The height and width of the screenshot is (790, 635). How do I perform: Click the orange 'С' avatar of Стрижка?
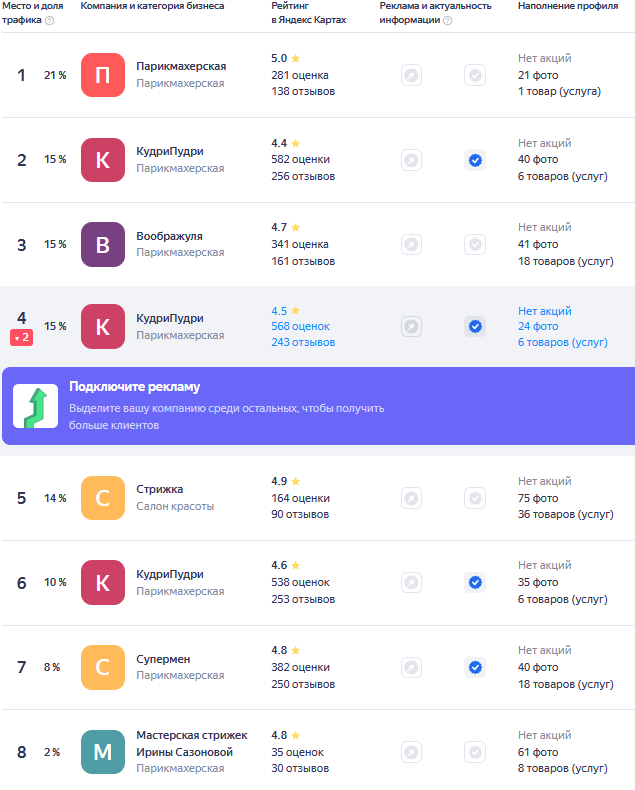(x=102, y=498)
